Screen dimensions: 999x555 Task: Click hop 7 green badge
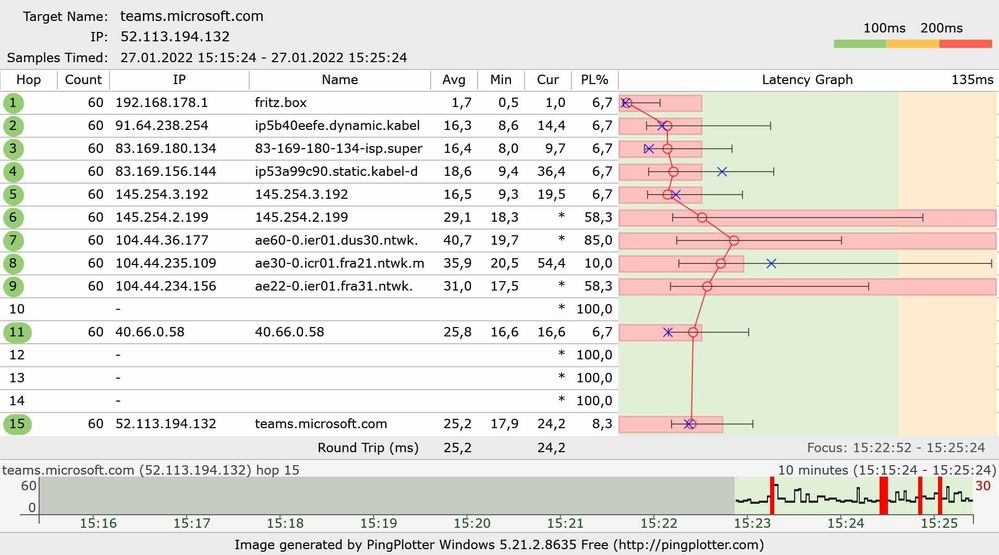point(13,240)
